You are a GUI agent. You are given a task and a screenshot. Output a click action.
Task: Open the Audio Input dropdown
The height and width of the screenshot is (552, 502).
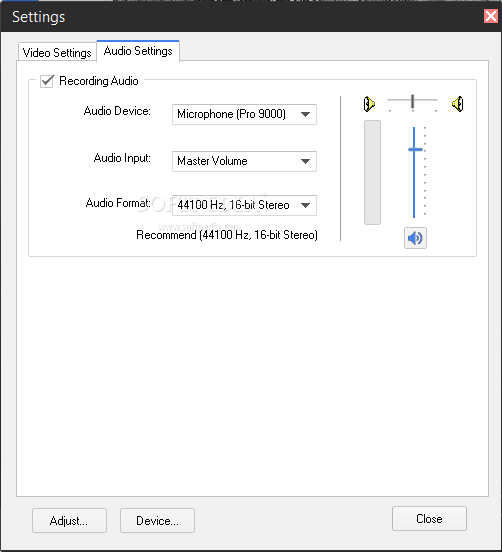click(244, 162)
